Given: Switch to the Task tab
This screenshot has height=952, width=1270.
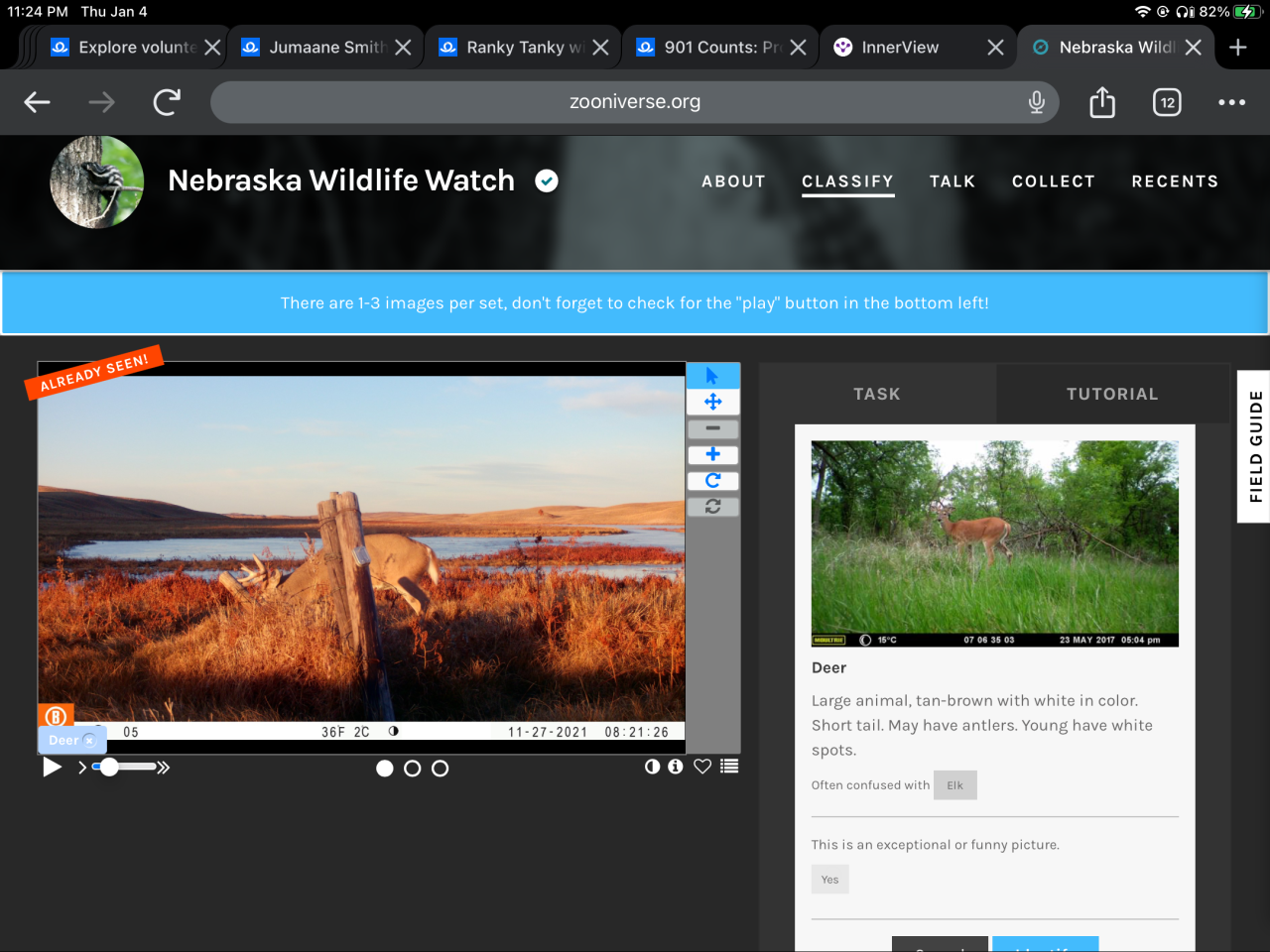Looking at the screenshot, I should (877, 394).
